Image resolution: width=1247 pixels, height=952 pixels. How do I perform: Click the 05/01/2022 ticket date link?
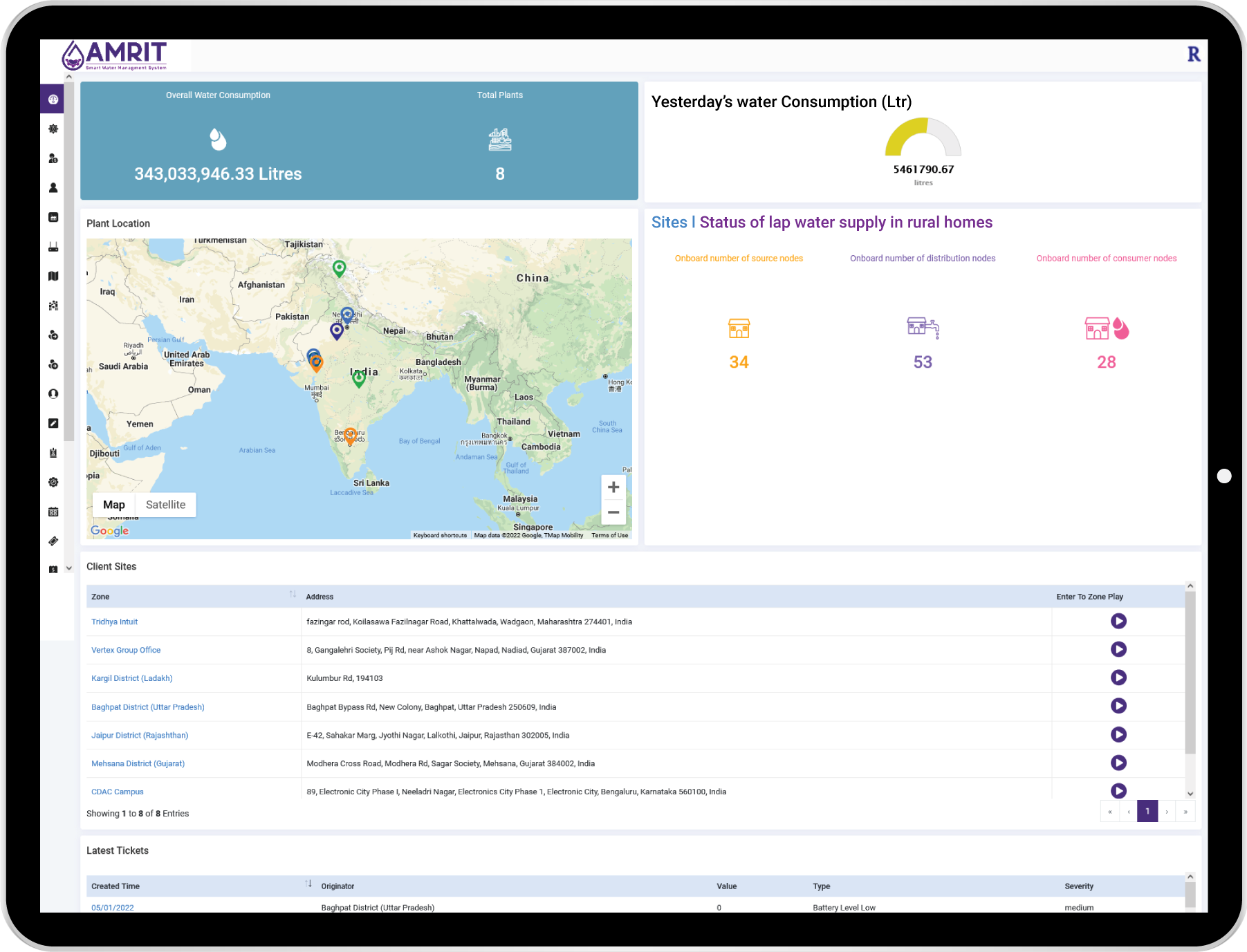(113, 907)
